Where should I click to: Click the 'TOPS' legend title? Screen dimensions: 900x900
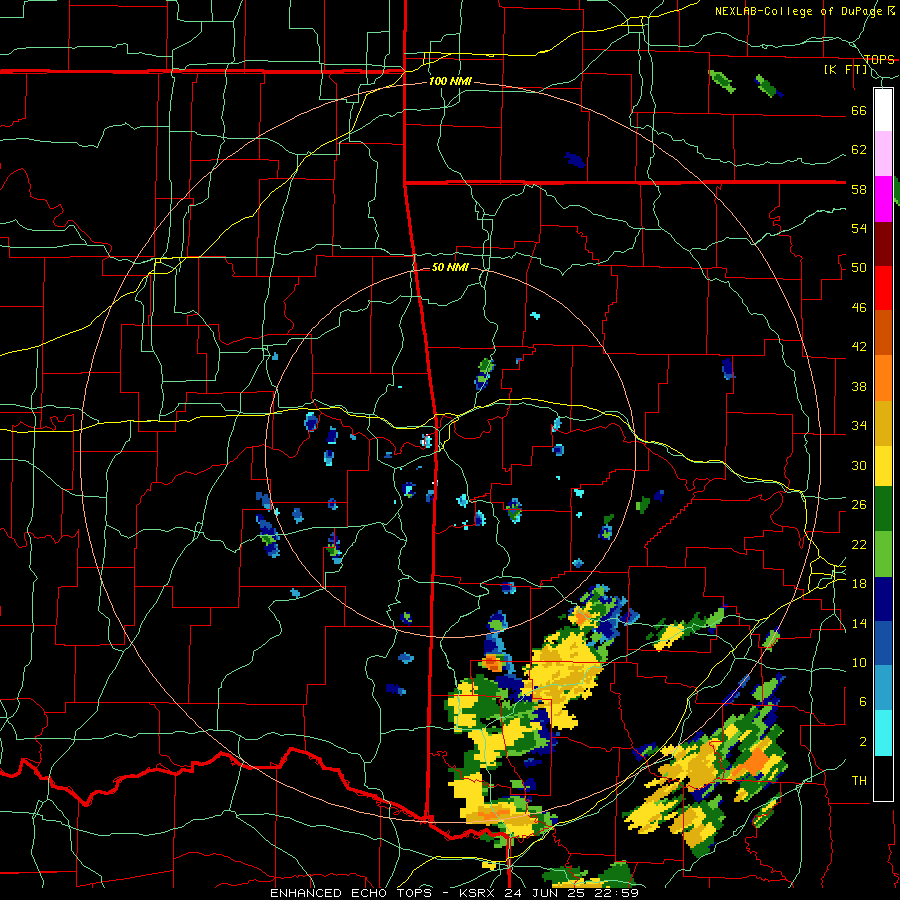coord(879,59)
